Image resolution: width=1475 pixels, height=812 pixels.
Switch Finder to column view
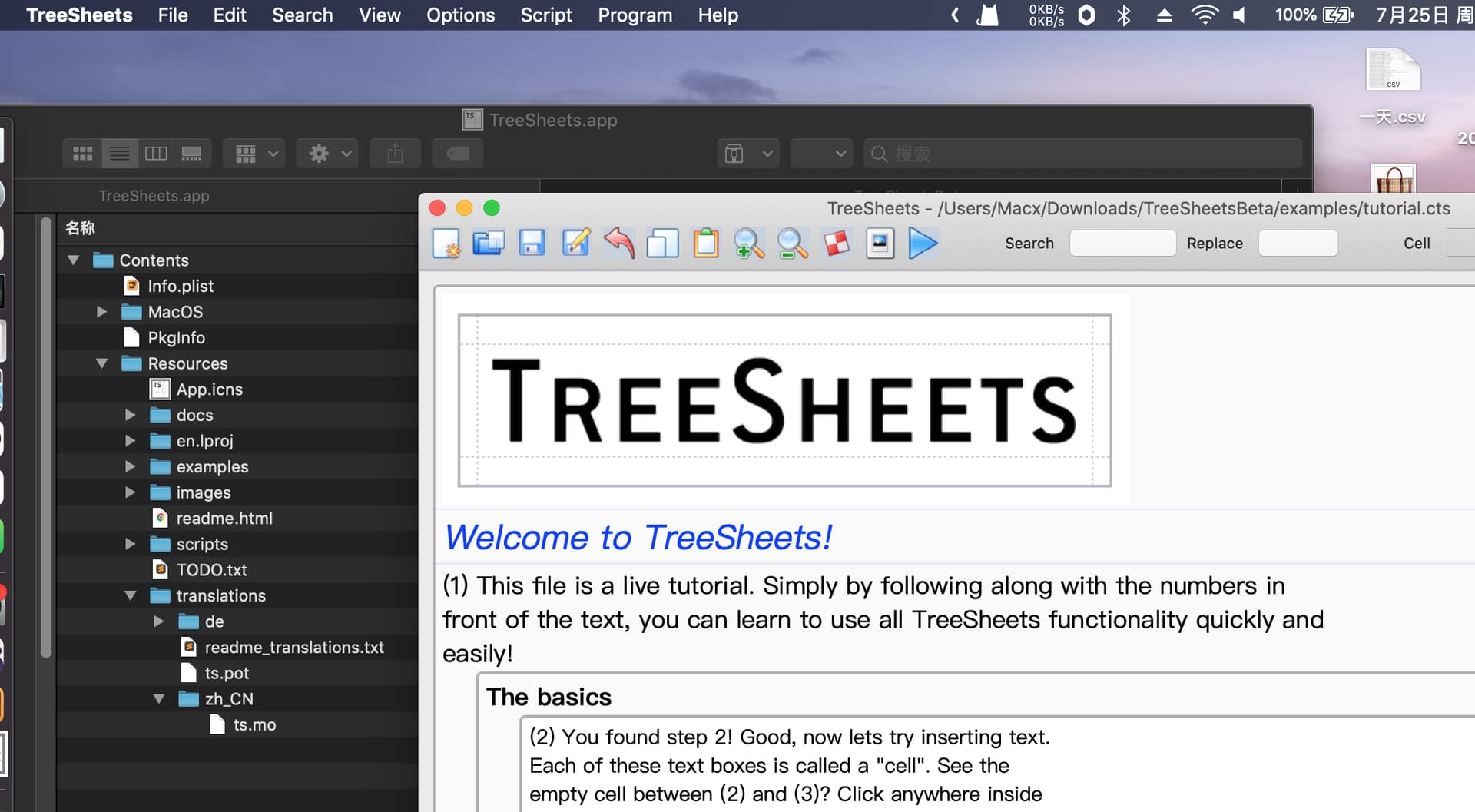pyautogui.click(x=156, y=154)
